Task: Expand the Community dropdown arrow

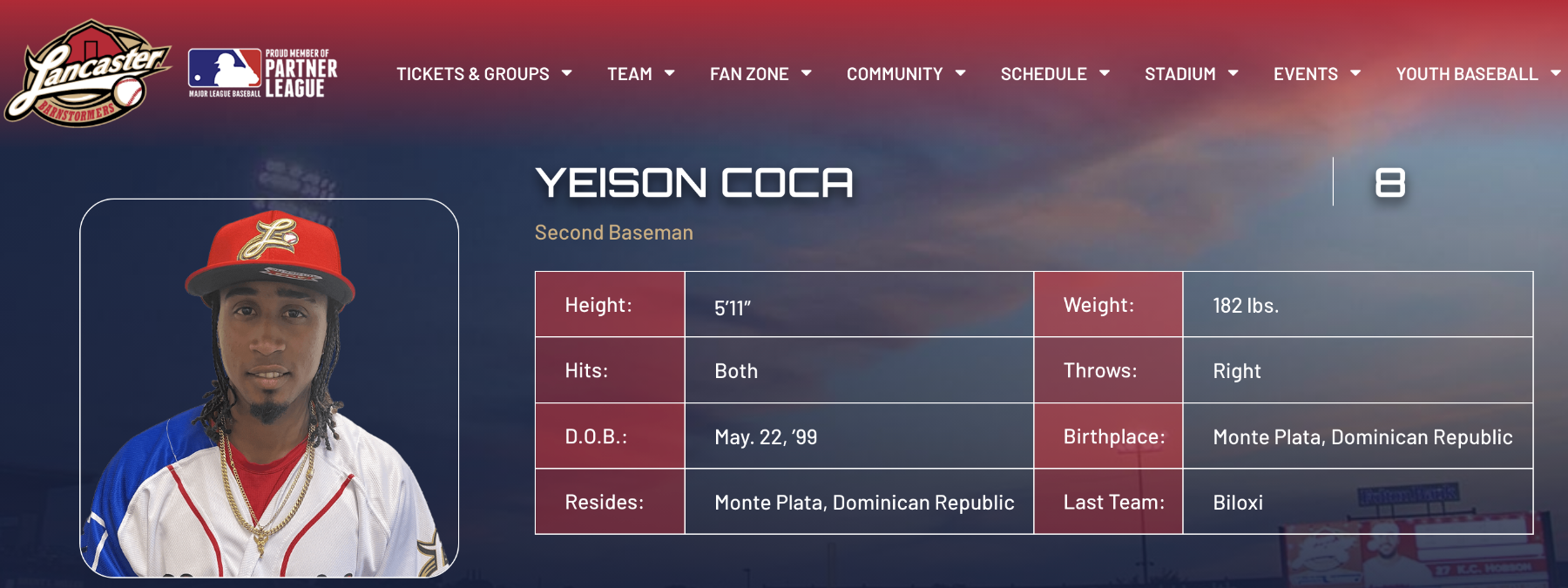Action: click(x=961, y=73)
